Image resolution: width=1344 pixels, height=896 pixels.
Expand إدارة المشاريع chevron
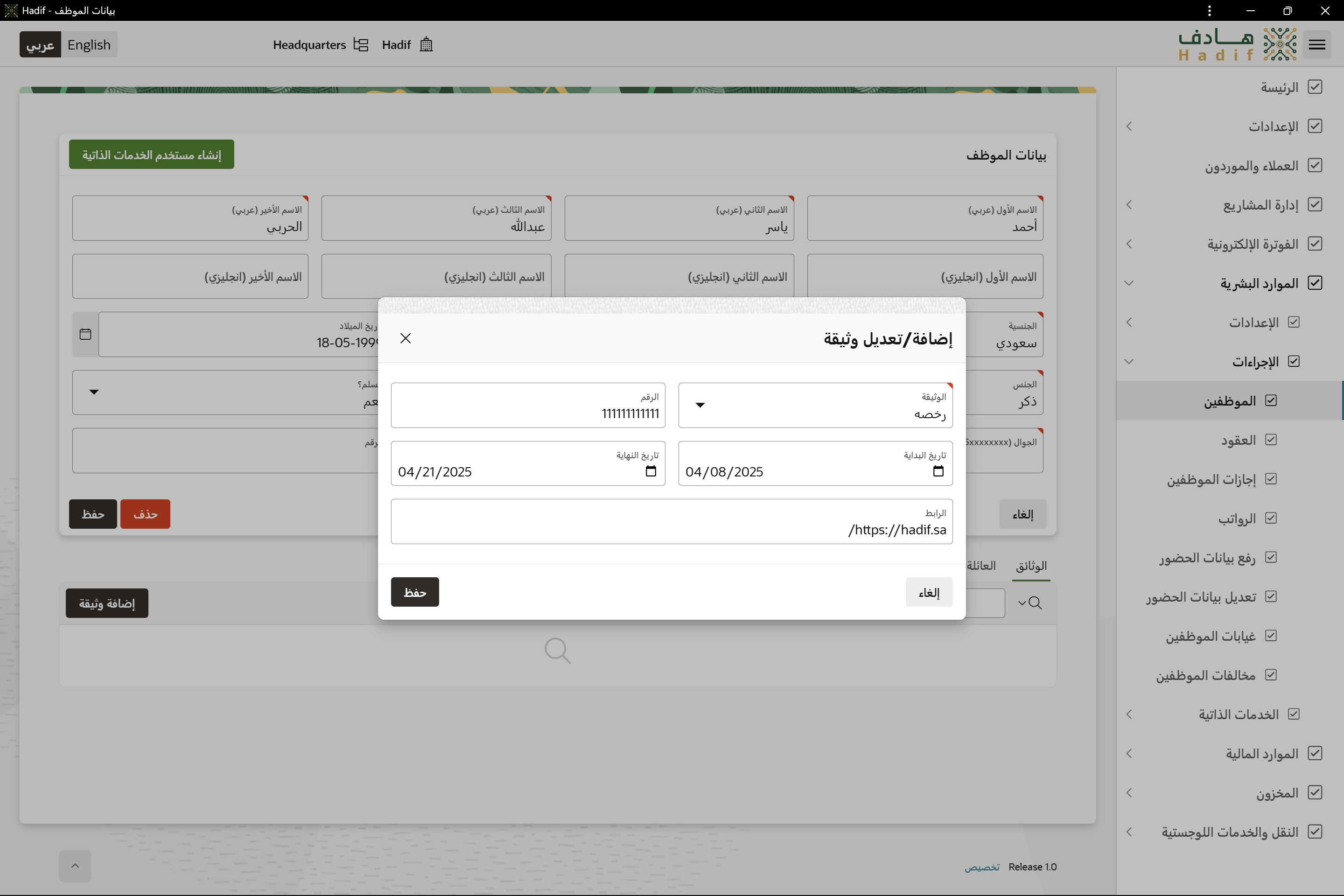tap(1128, 204)
